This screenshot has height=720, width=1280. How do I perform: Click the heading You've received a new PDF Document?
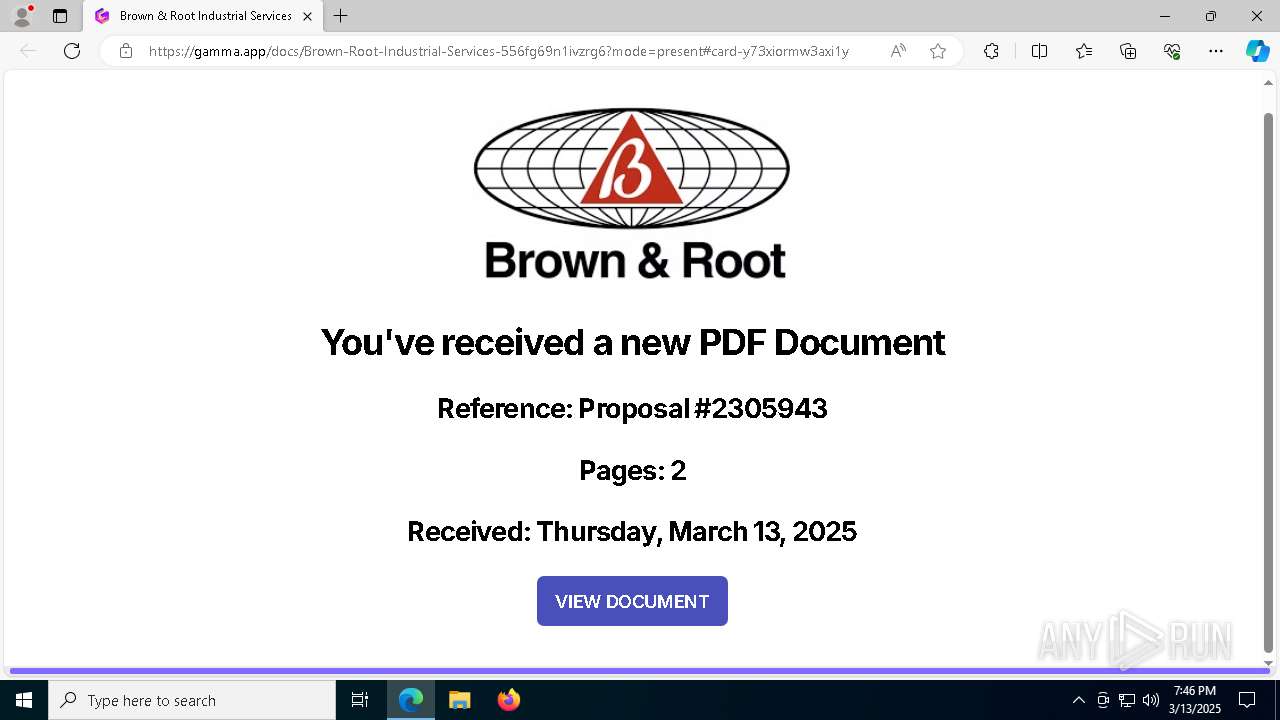(x=632, y=342)
